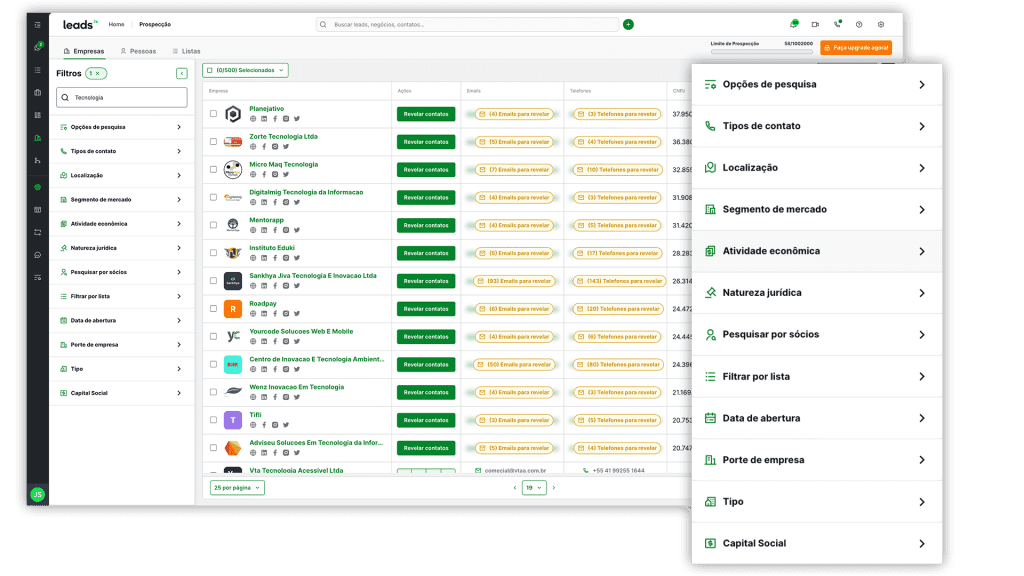This screenshot has height=576, width=1024.
Task: Go to previous page arrow
Action: pyautogui.click(x=515, y=488)
